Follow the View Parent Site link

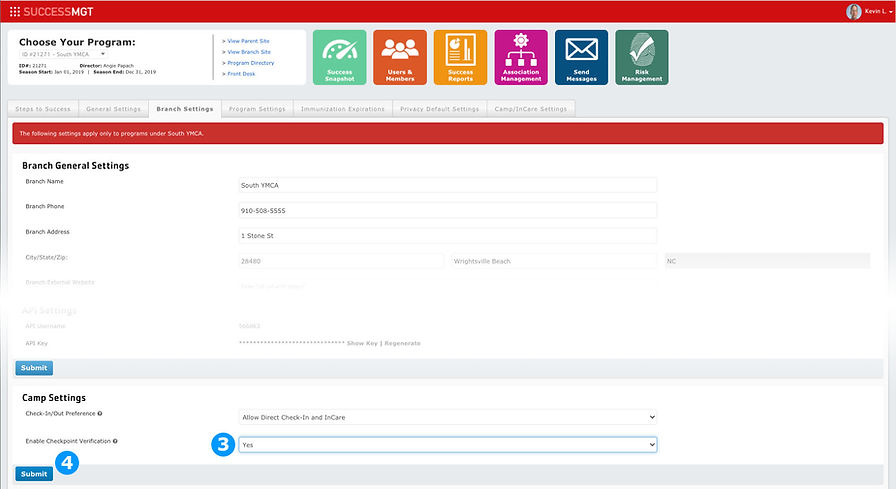(249, 41)
